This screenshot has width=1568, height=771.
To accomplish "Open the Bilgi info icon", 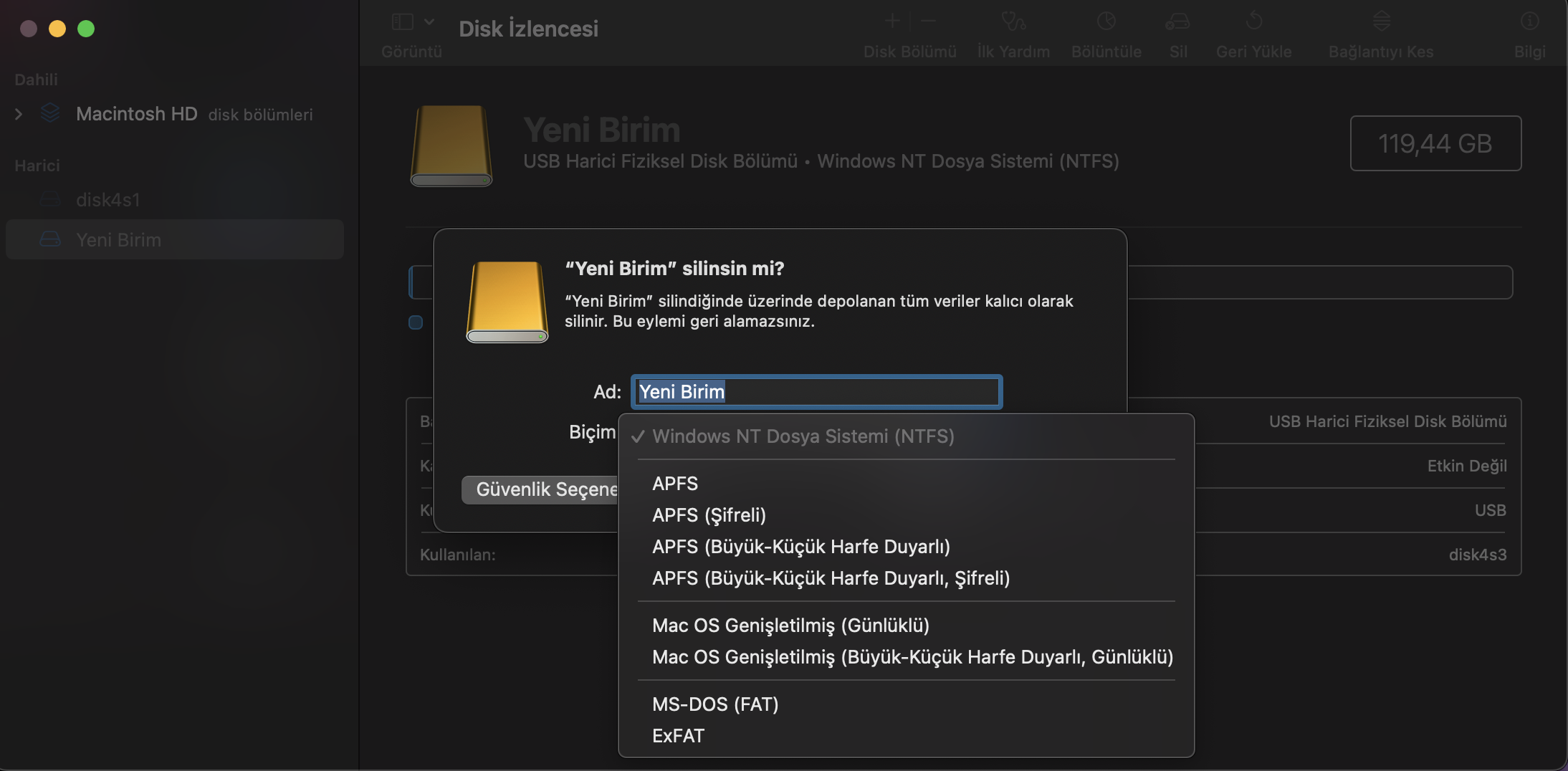I will [x=1529, y=21].
